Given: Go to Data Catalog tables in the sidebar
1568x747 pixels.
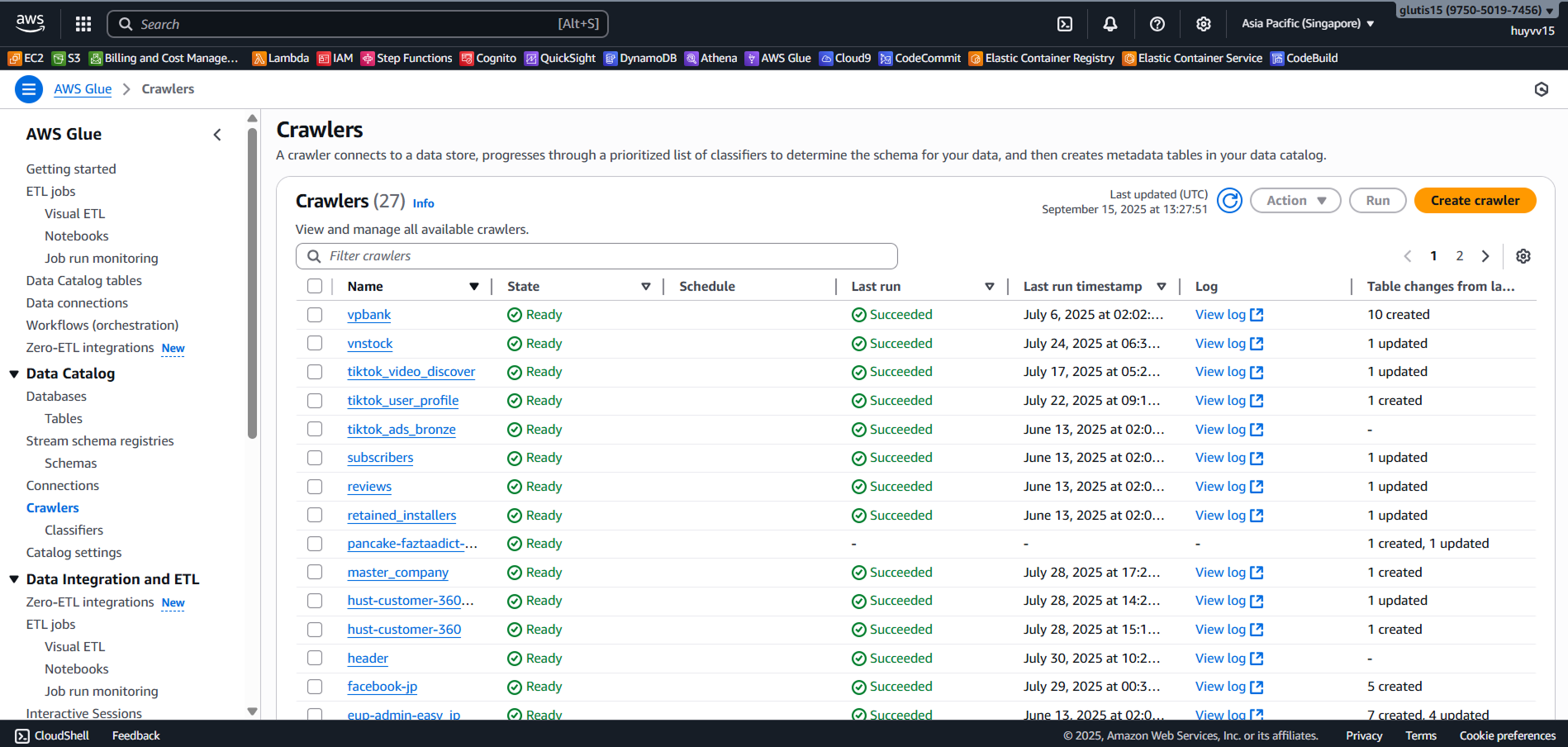Looking at the screenshot, I should coord(83,280).
